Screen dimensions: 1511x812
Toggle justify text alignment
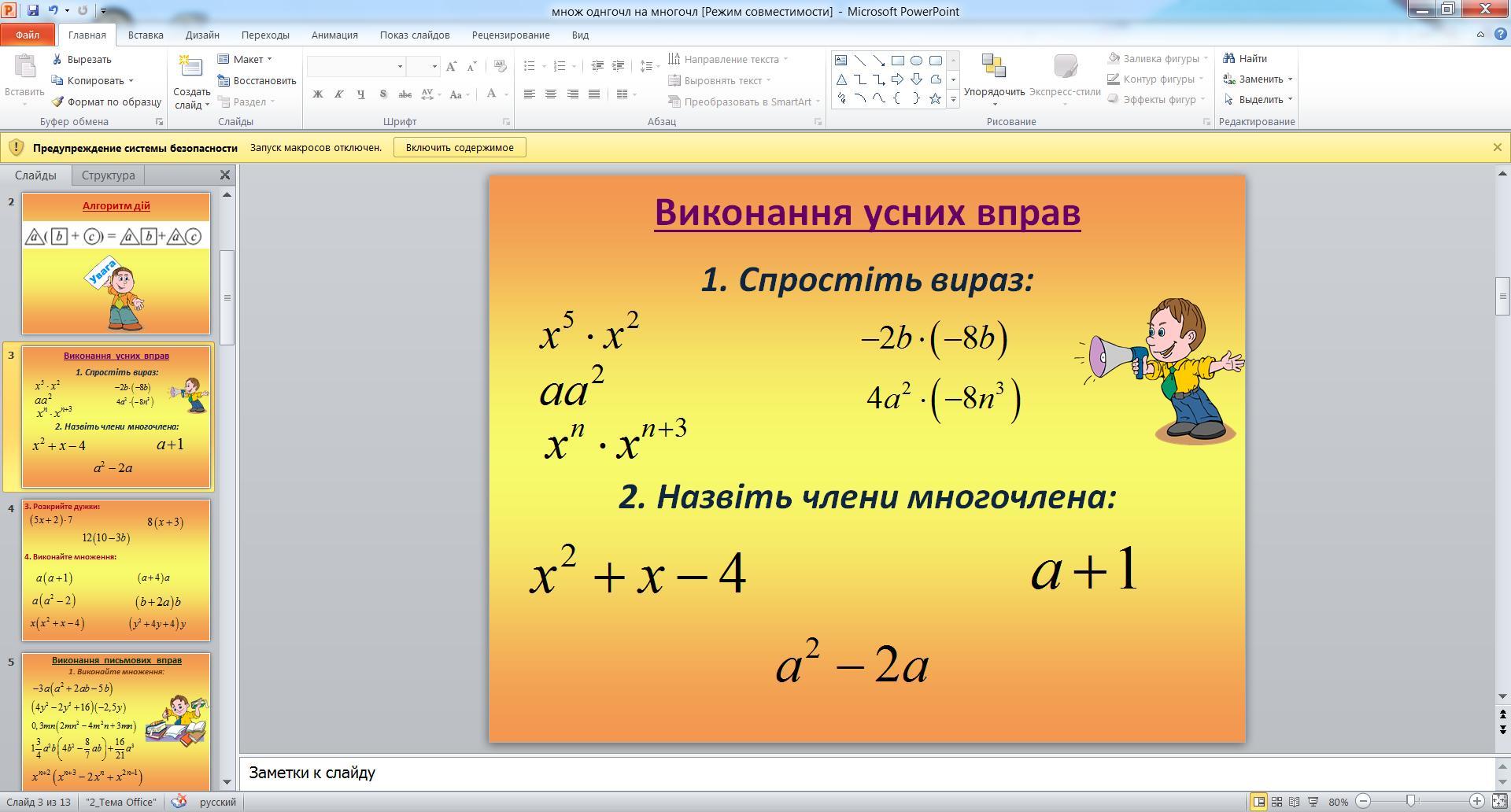(594, 94)
